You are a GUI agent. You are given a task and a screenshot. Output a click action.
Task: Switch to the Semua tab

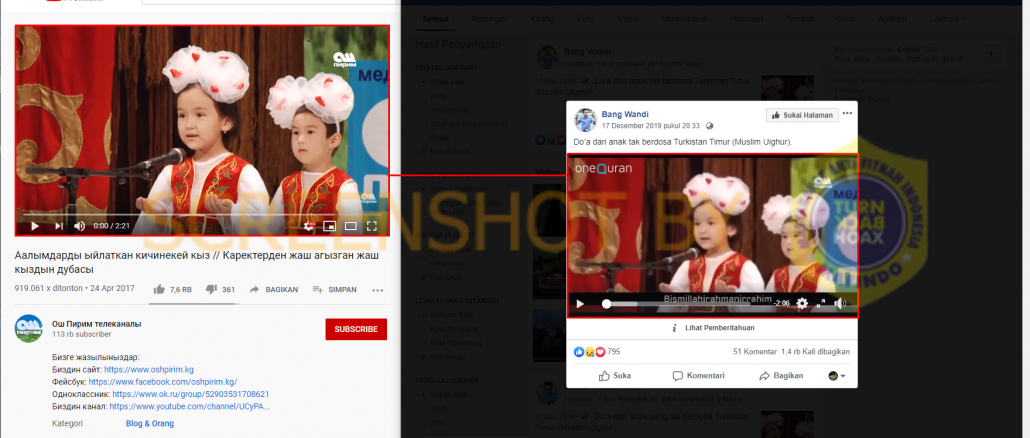[x=436, y=18]
